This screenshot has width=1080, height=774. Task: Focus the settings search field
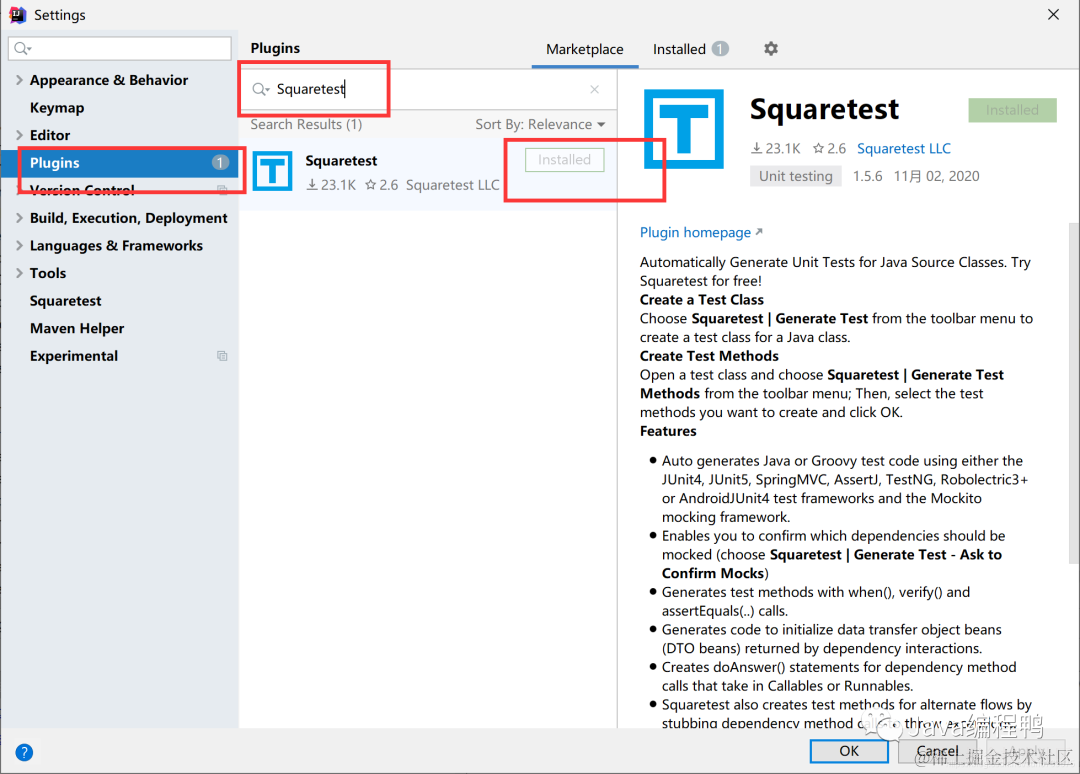[120, 48]
